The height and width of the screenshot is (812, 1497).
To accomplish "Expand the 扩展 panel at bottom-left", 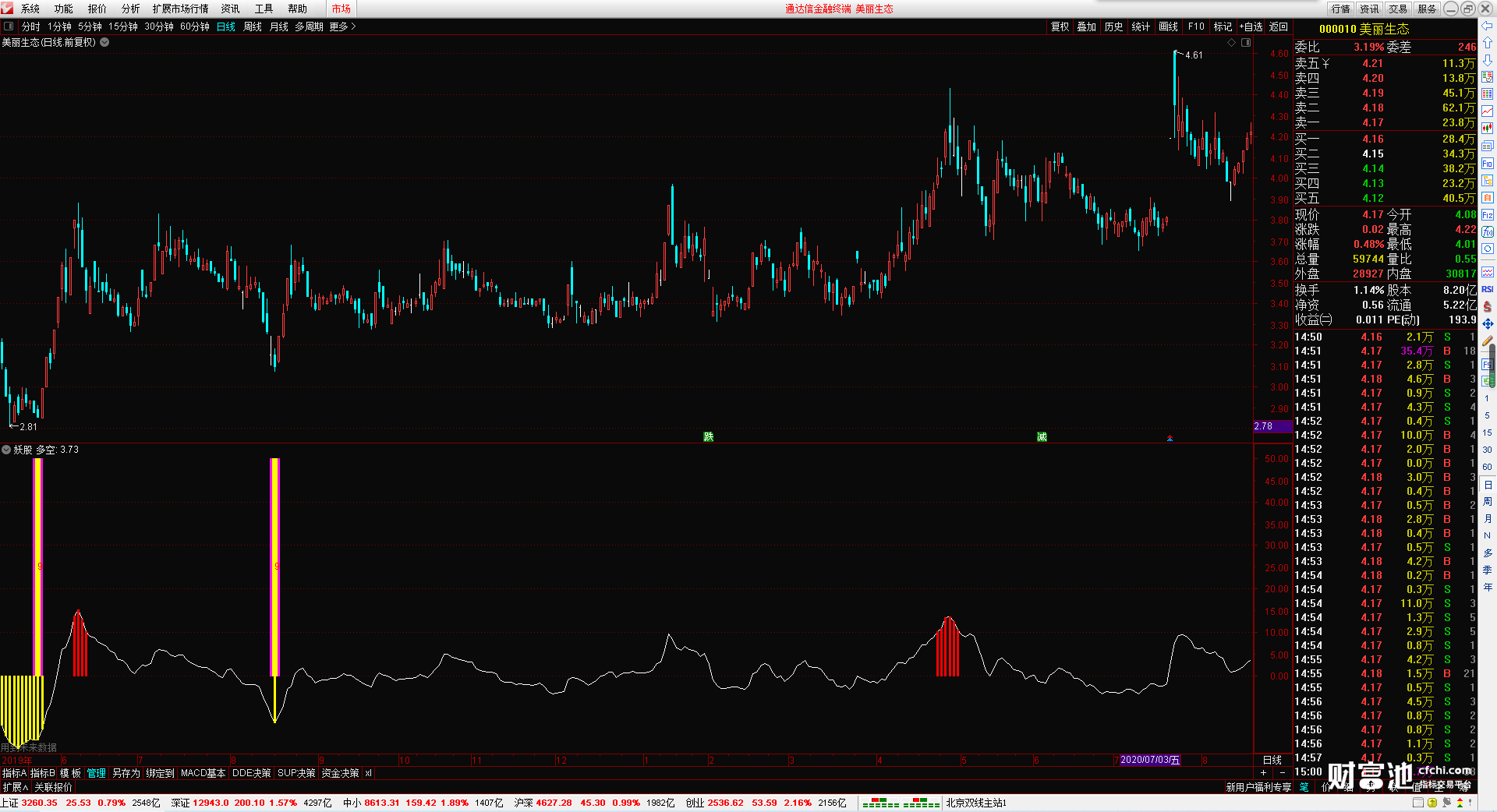I will [x=15, y=787].
